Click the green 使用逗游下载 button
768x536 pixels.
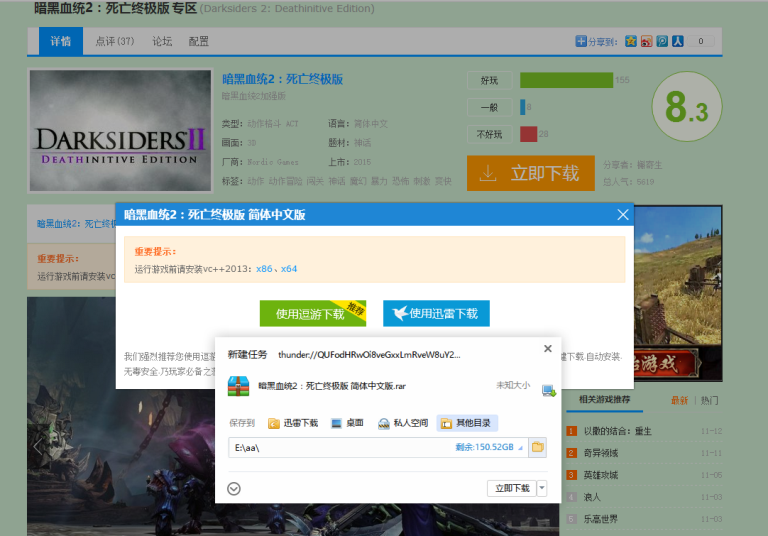click(x=313, y=314)
